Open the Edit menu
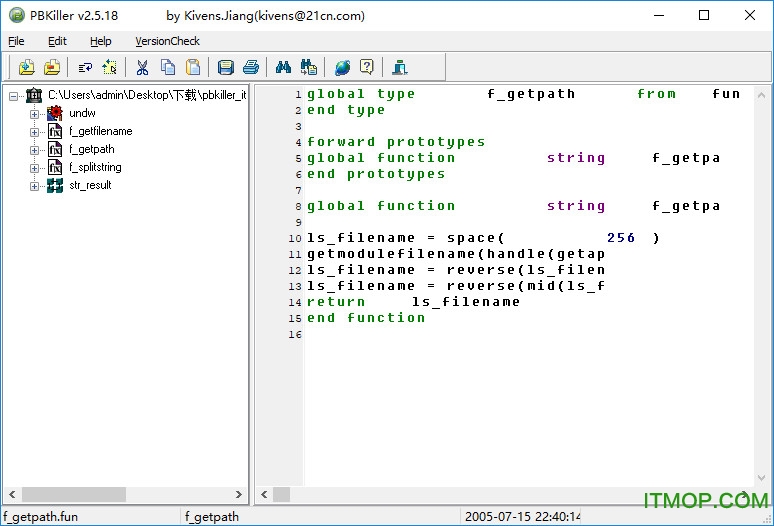The height and width of the screenshot is (526, 774). [x=57, y=41]
